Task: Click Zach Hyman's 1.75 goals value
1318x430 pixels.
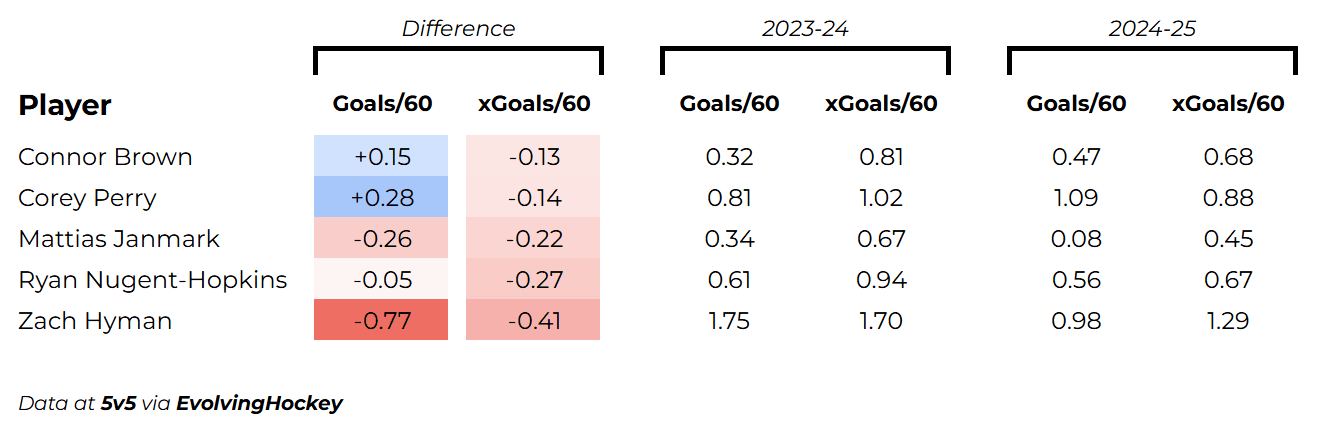Action: point(729,321)
